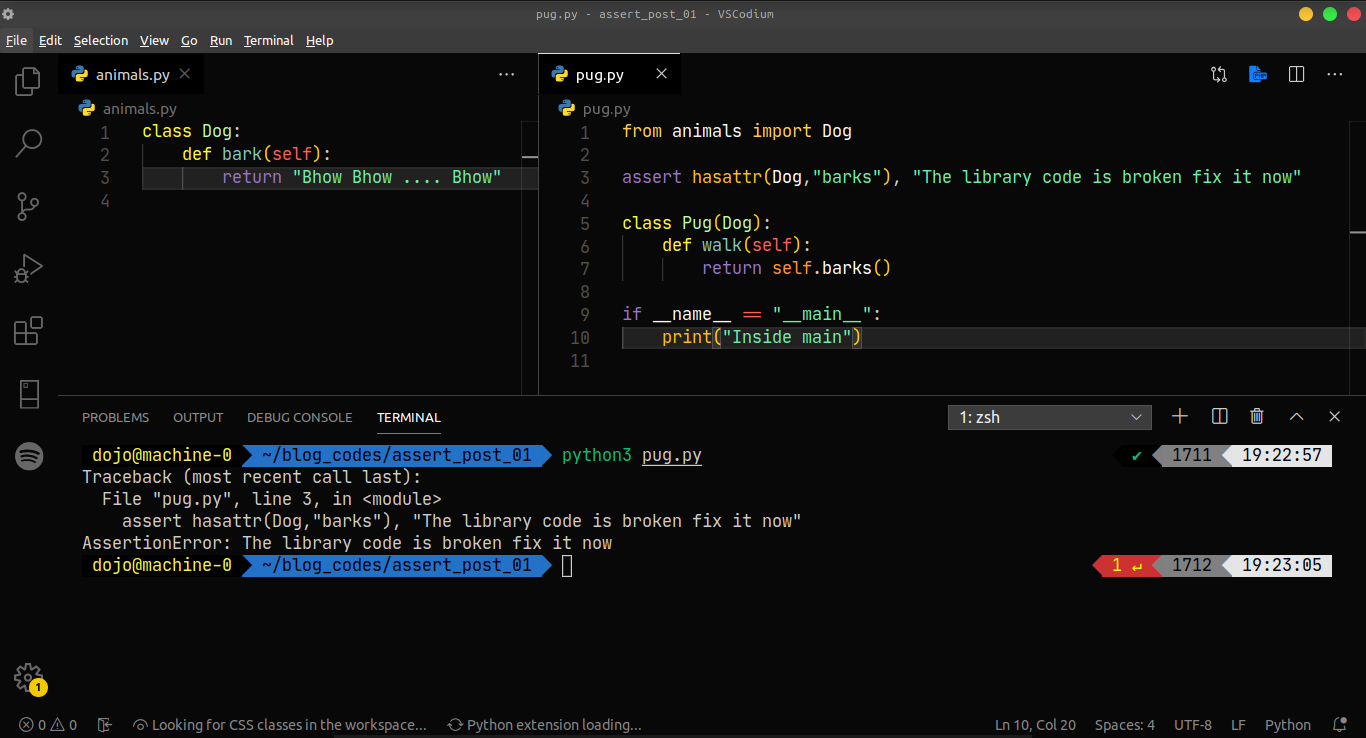Click 'File "pug.py", line 3' traceback line
This screenshot has height=738, width=1366.
click(x=271, y=499)
